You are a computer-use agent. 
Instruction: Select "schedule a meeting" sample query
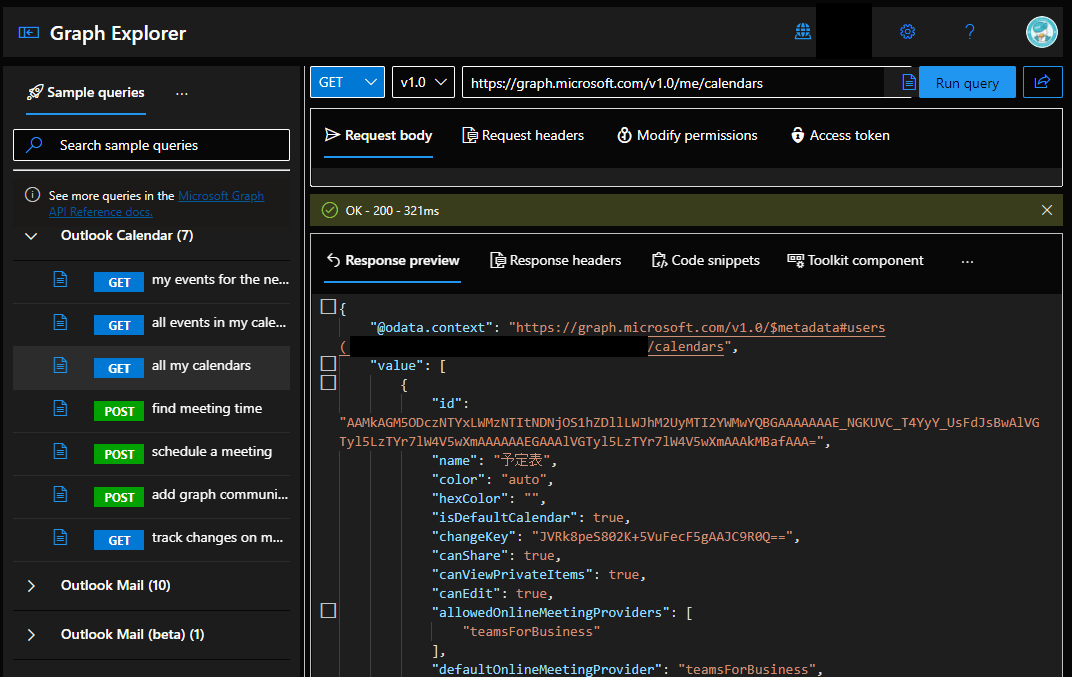(212, 452)
